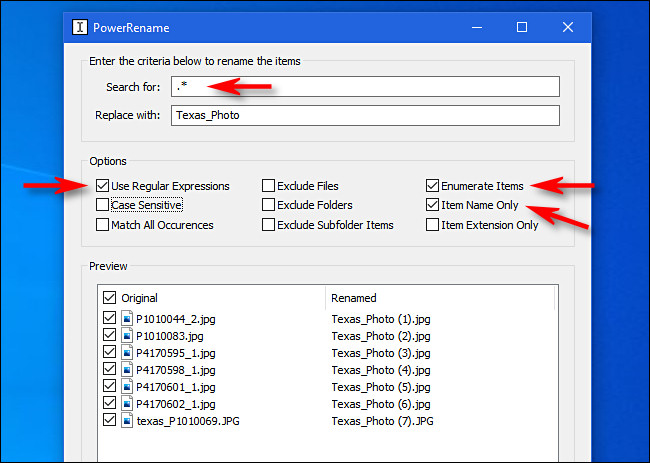The width and height of the screenshot is (650, 463).
Task: Check the Exclude Files option
Action: 269,186
